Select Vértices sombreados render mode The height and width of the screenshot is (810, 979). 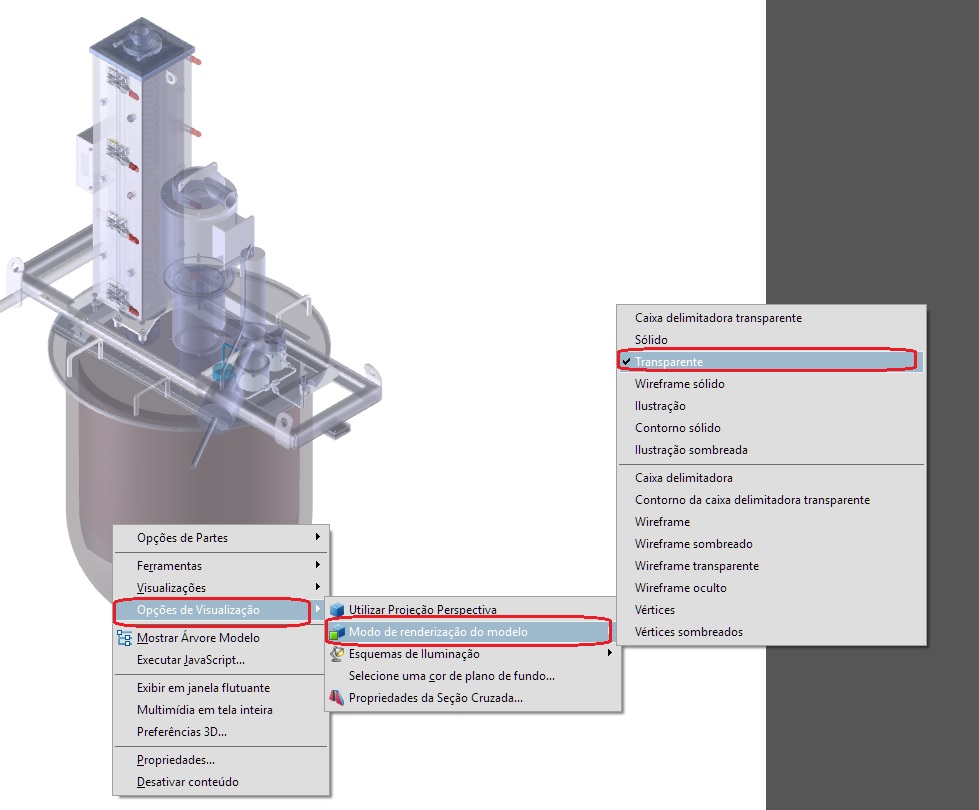coord(771,632)
